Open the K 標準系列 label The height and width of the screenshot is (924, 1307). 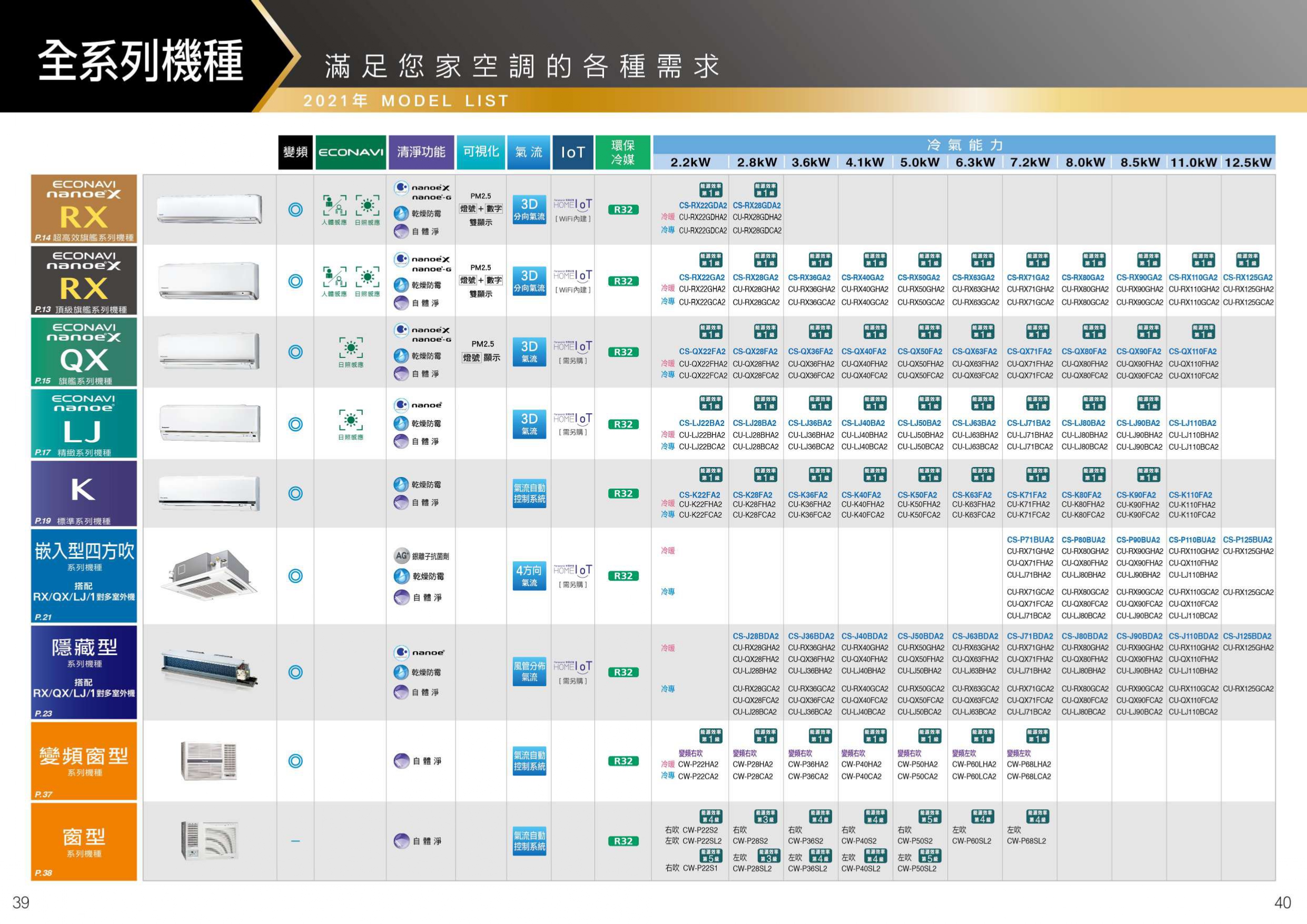click(84, 494)
